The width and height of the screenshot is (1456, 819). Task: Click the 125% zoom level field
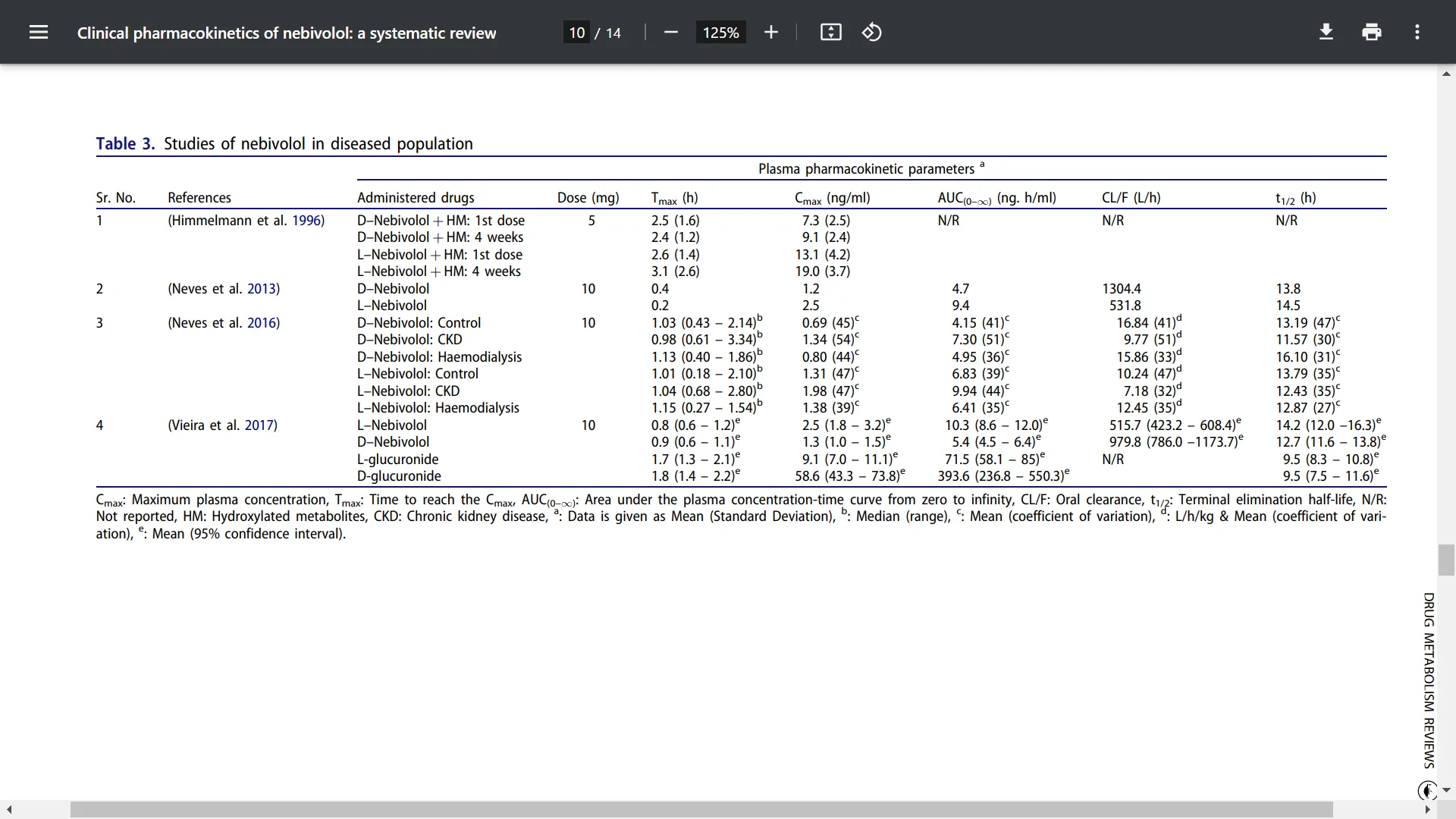point(720,33)
